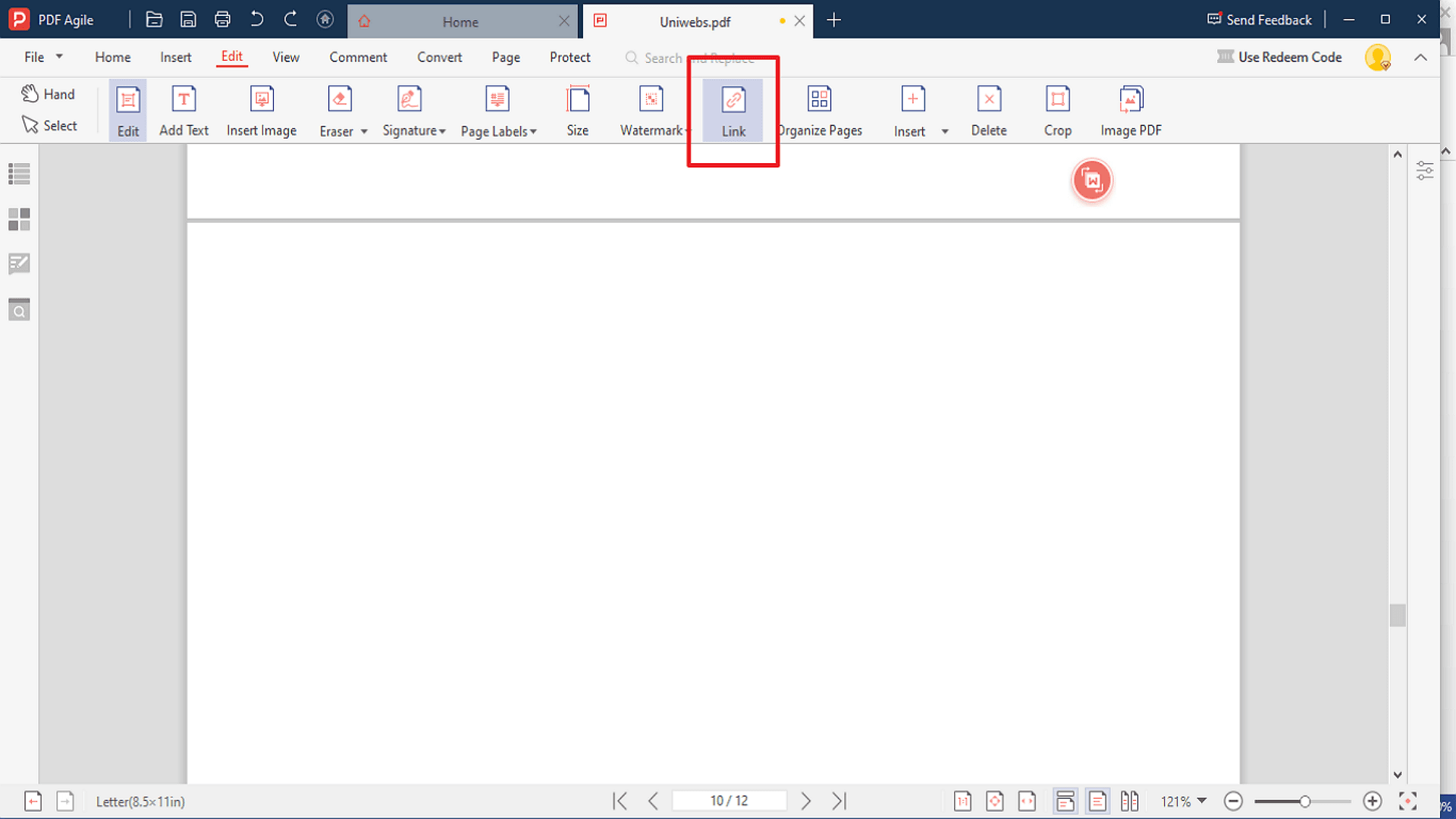The height and width of the screenshot is (819, 1456).
Task: Expand the Signature dropdown arrow
Action: click(x=442, y=132)
